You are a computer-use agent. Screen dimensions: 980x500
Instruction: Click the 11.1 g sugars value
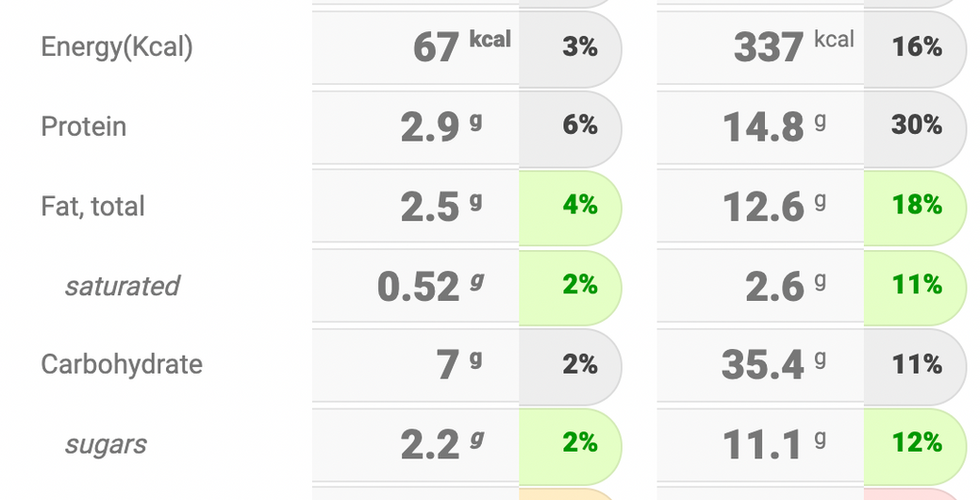click(x=774, y=444)
